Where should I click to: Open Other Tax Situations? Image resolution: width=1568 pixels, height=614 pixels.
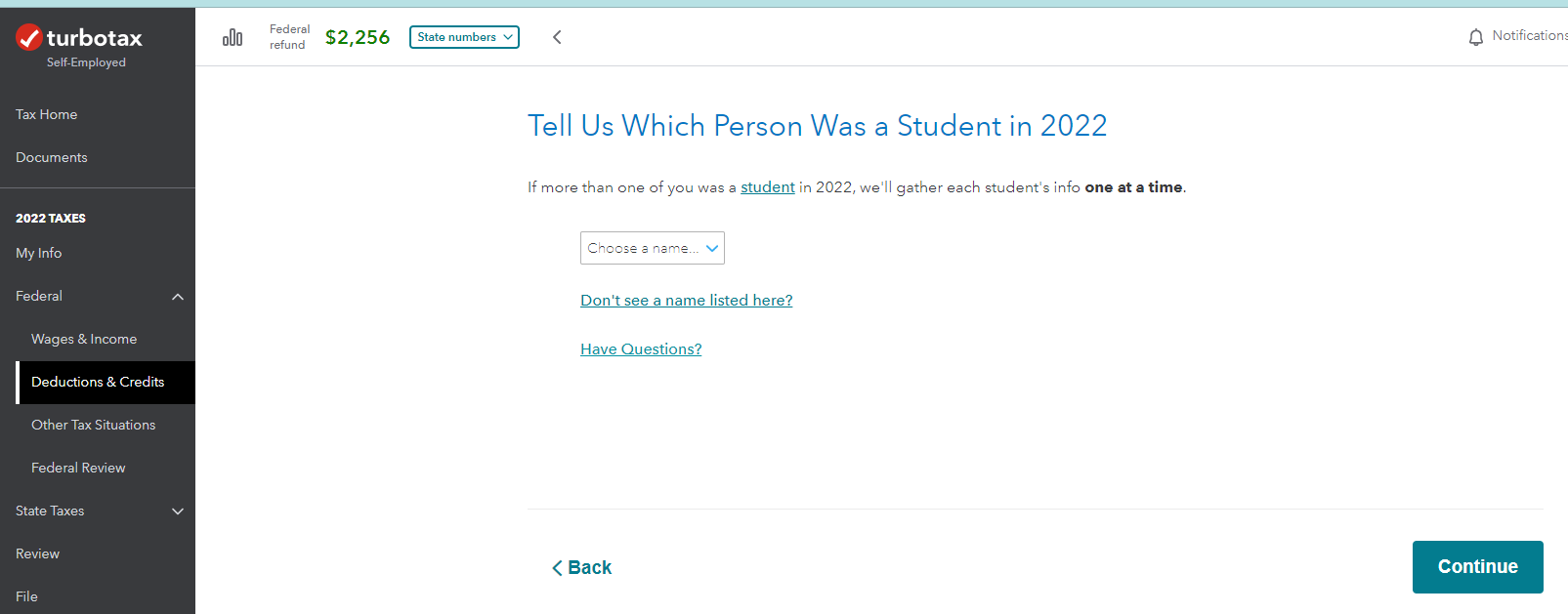tap(94, 425)
